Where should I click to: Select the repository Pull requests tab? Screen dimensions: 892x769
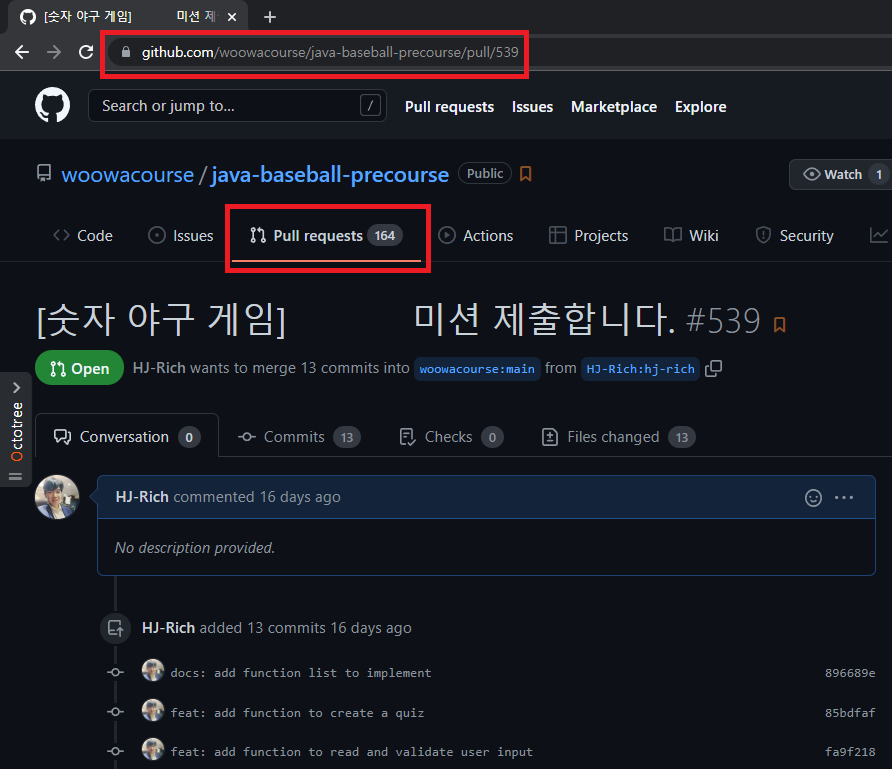point(326,235)
